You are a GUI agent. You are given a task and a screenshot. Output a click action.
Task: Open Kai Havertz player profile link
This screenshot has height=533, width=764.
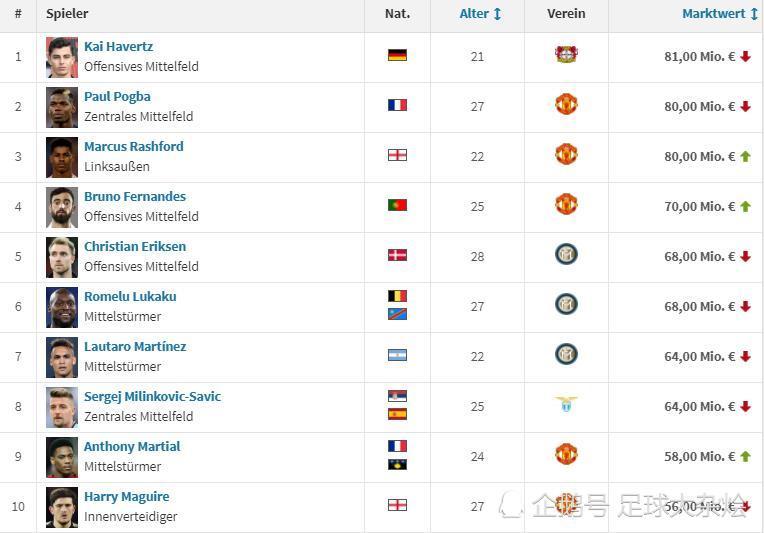118,46
